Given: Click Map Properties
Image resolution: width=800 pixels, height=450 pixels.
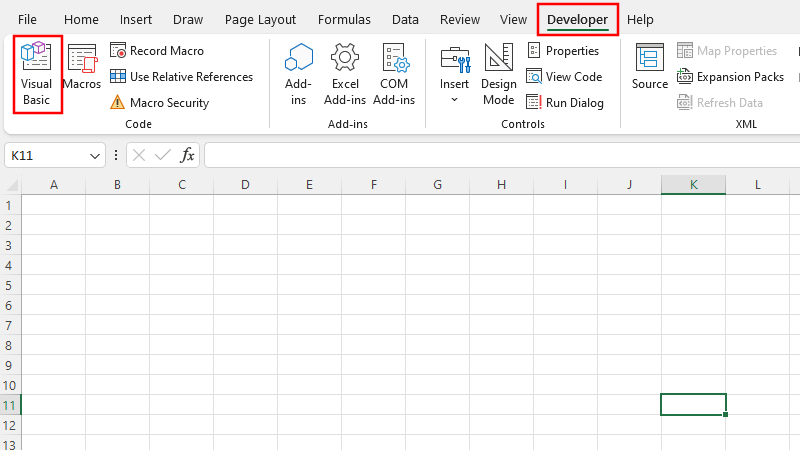Looking at the screenshot, I should tap(727, 51).
